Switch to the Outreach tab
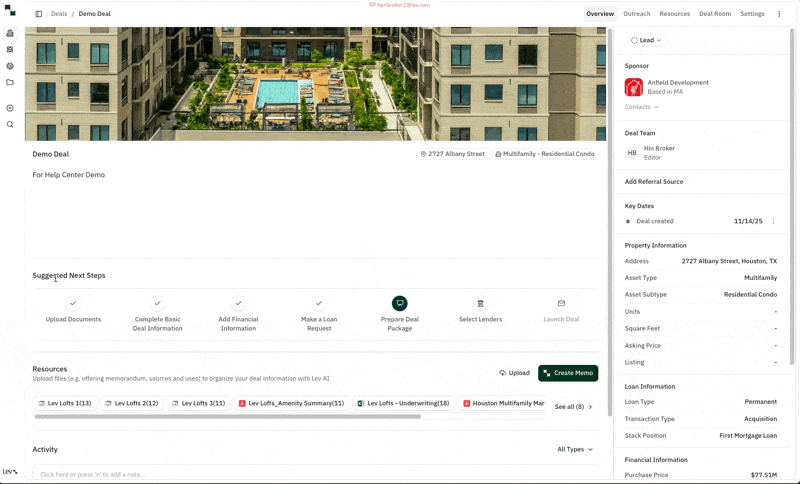The height and width of the screenshot is (484, 800). coord(636,14)
